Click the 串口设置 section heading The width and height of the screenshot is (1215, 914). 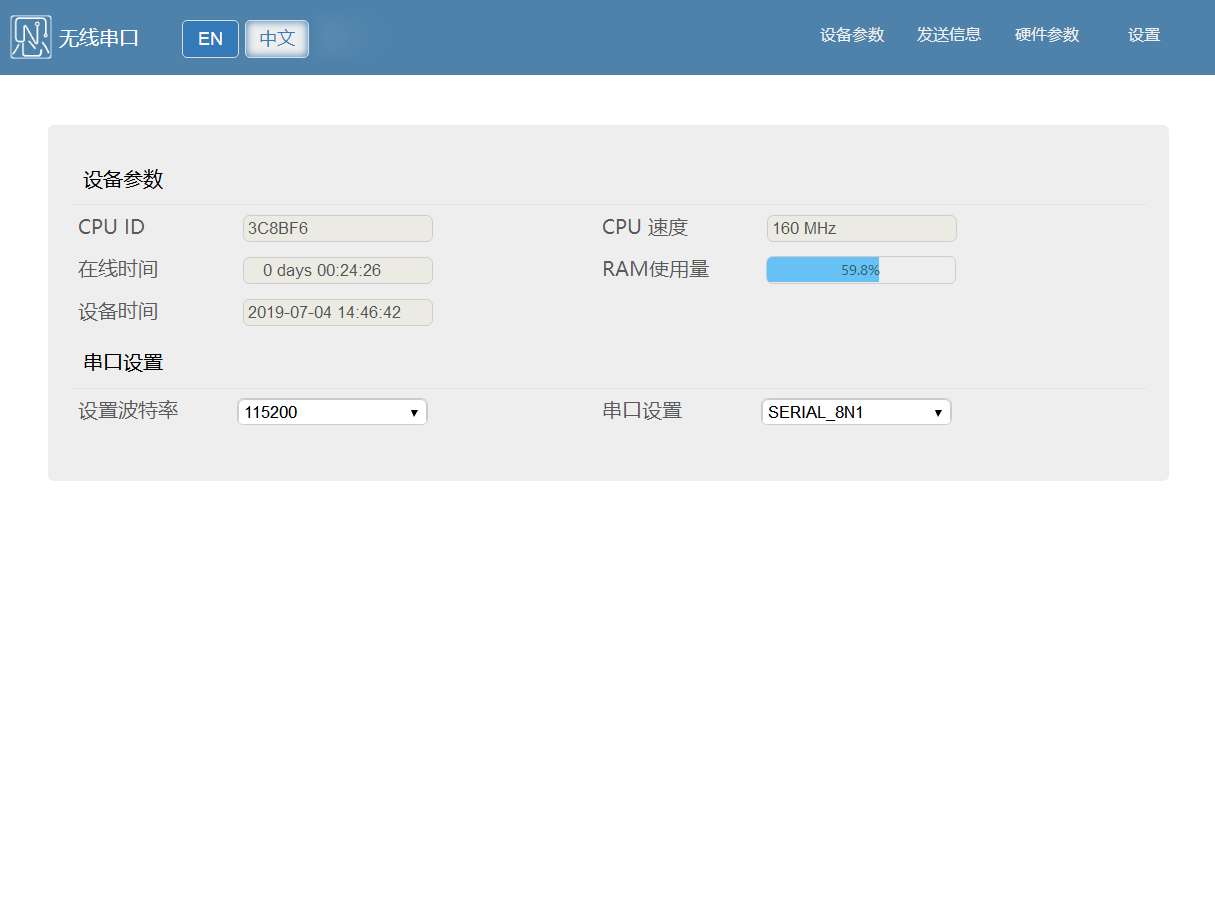123,362
